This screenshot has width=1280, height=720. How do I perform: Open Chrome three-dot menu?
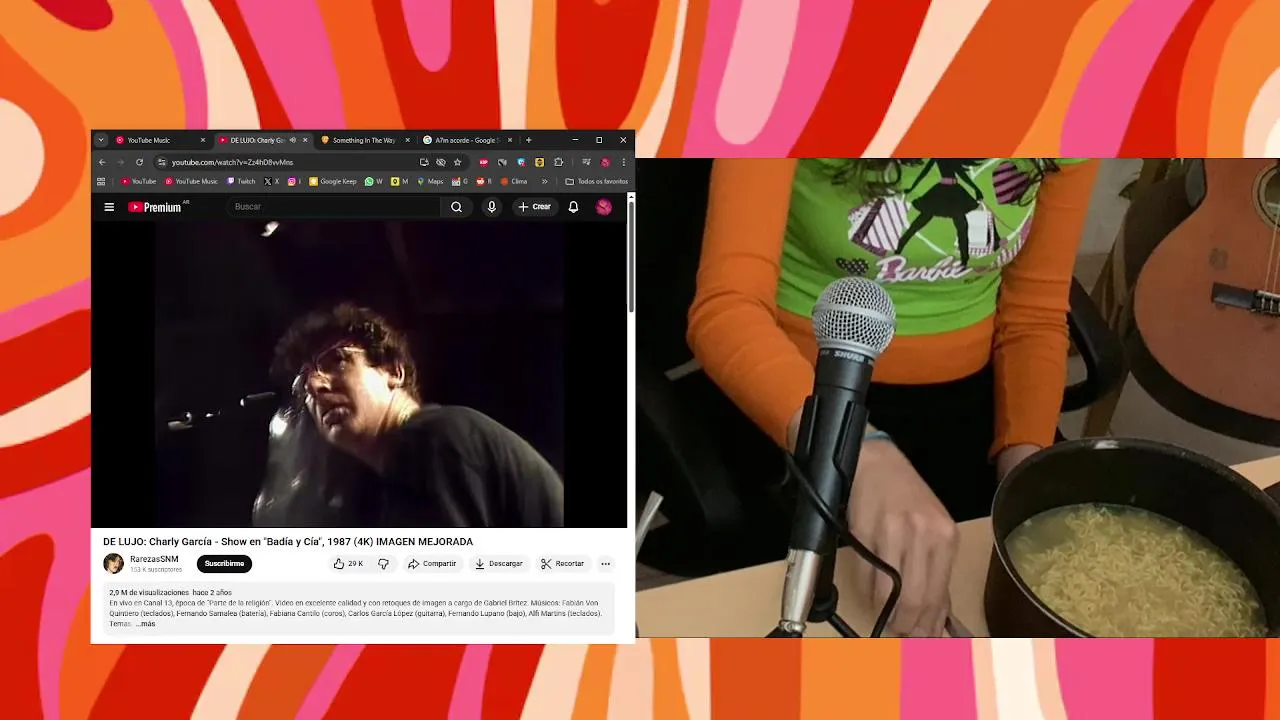[623, 162]
